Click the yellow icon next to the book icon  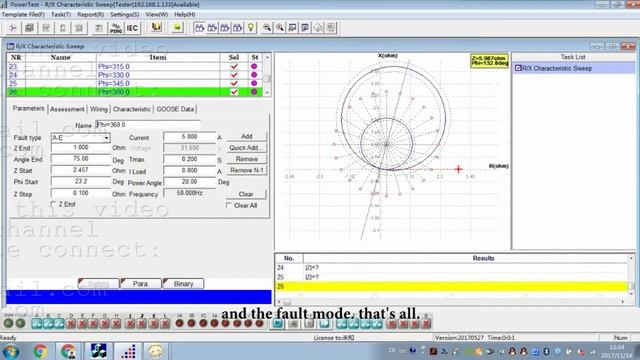point(177,27)
